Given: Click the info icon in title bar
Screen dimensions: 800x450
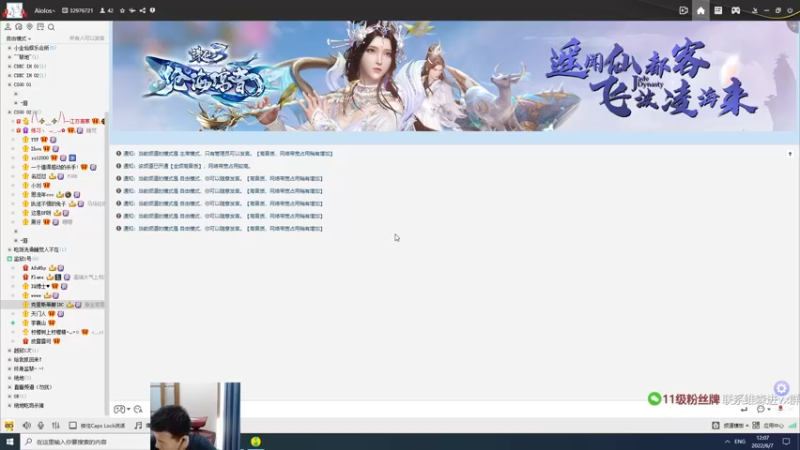Looking at the screenshot, I should pyautogui.click(x=152, y=10).
